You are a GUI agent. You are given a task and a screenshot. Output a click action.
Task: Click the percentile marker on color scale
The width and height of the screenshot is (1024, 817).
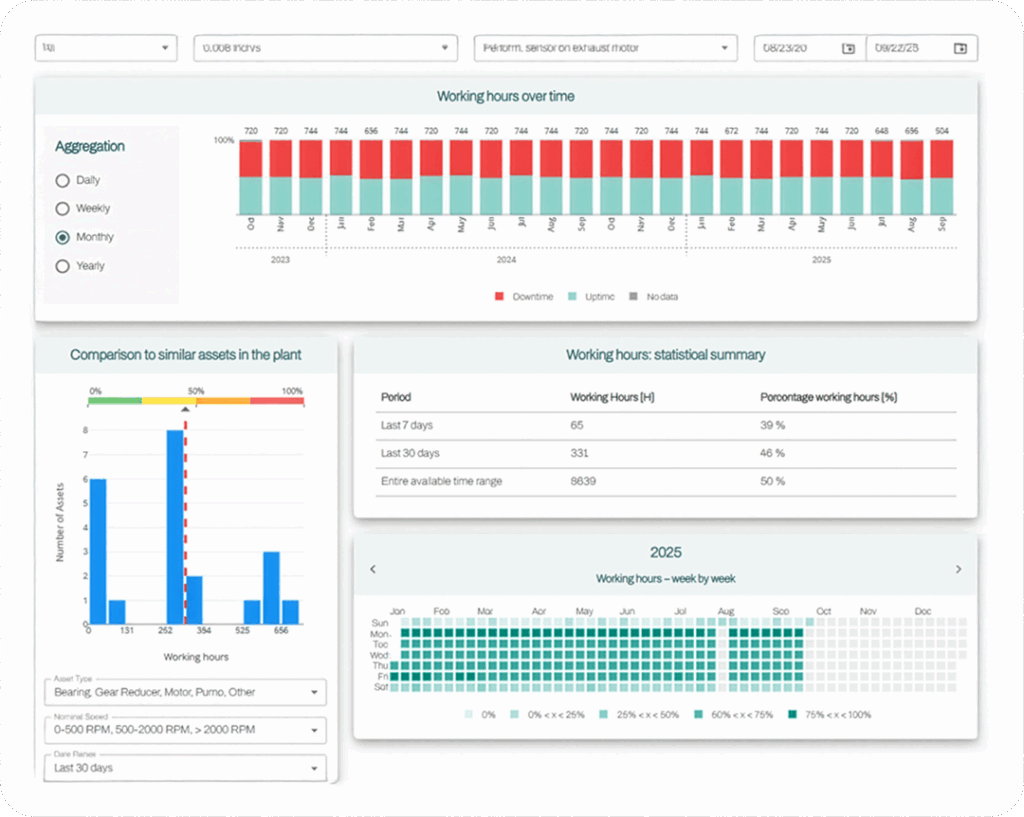[185, 409]
